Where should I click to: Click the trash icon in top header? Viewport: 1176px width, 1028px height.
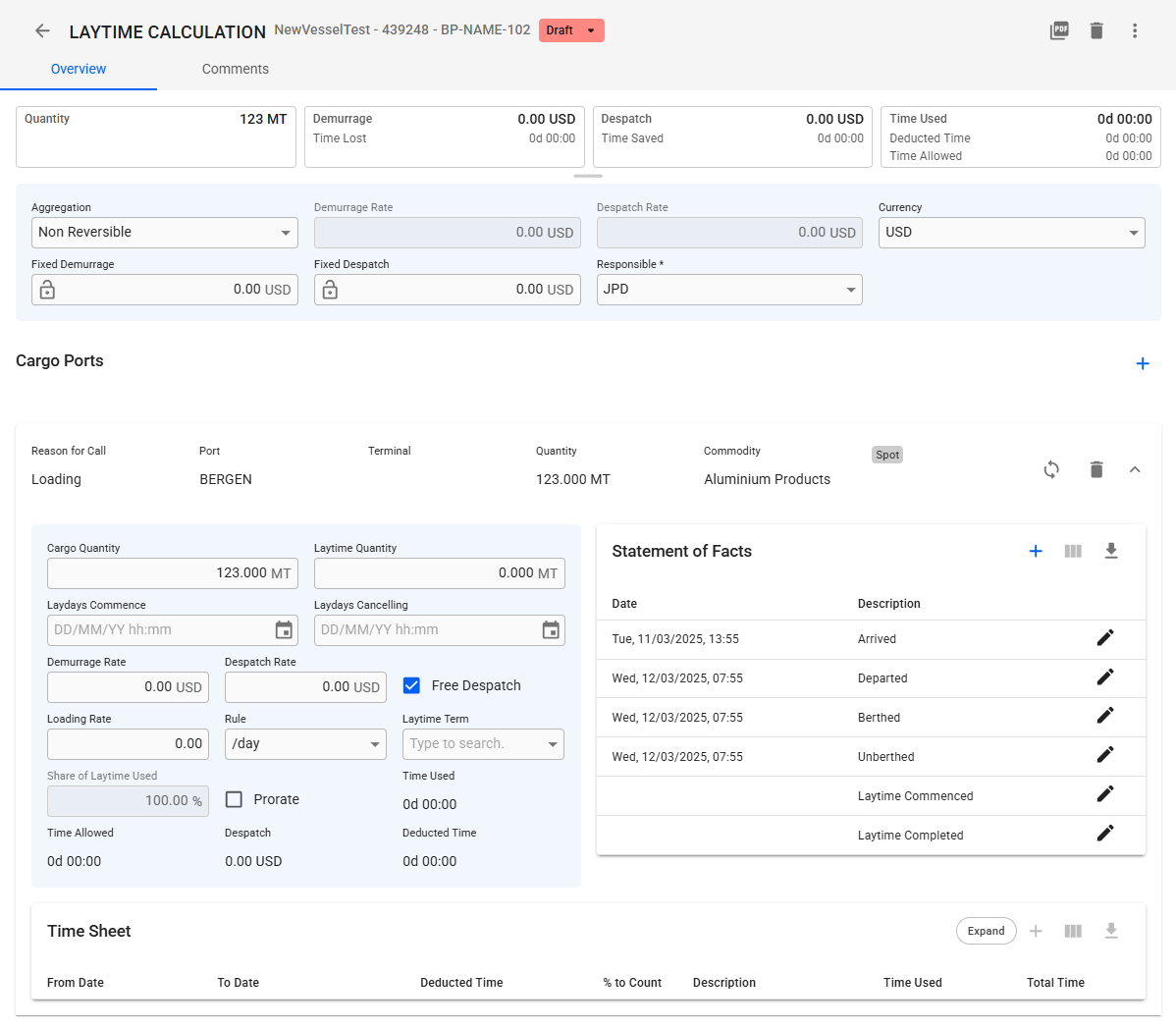point(1096,30)
